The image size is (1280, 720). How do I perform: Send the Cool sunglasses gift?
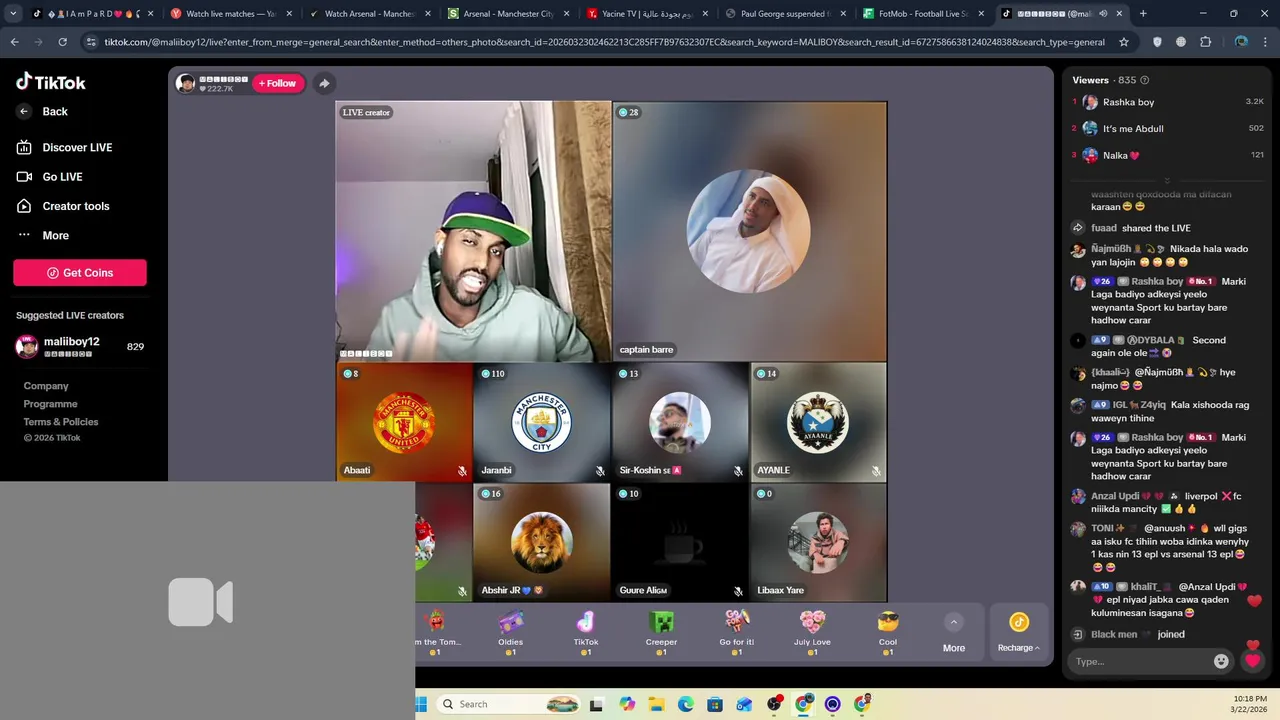pos(888,632)
